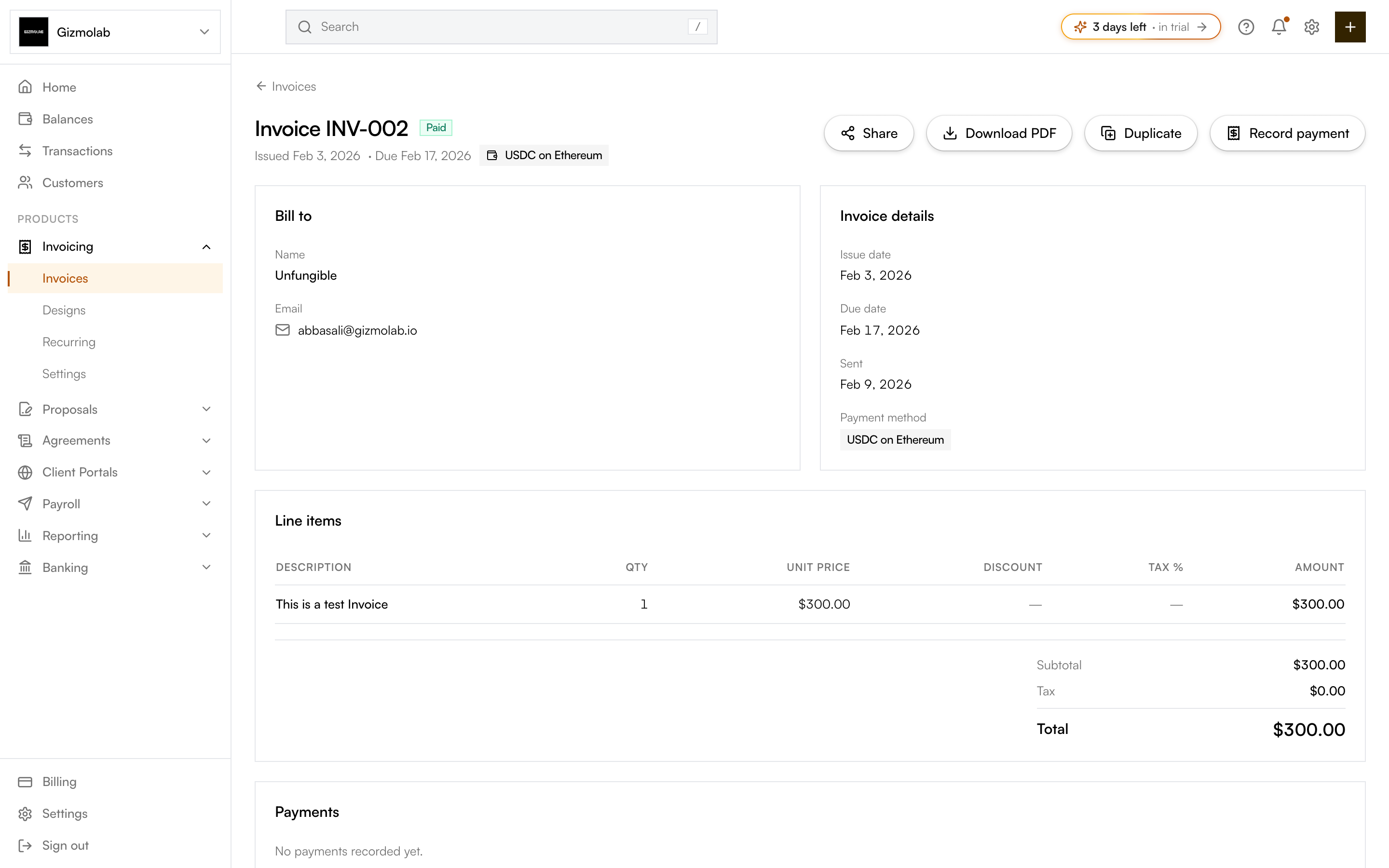Share the invoice with the Share button

click(x=869, y=133)
